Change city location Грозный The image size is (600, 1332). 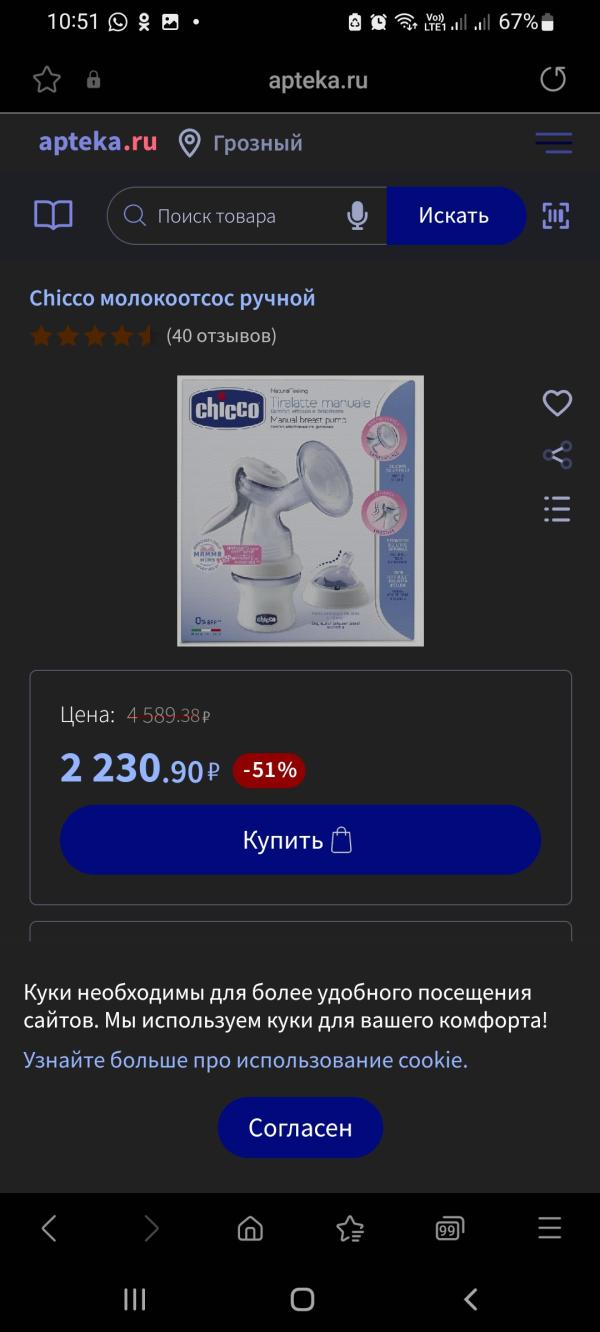point(240,143)
